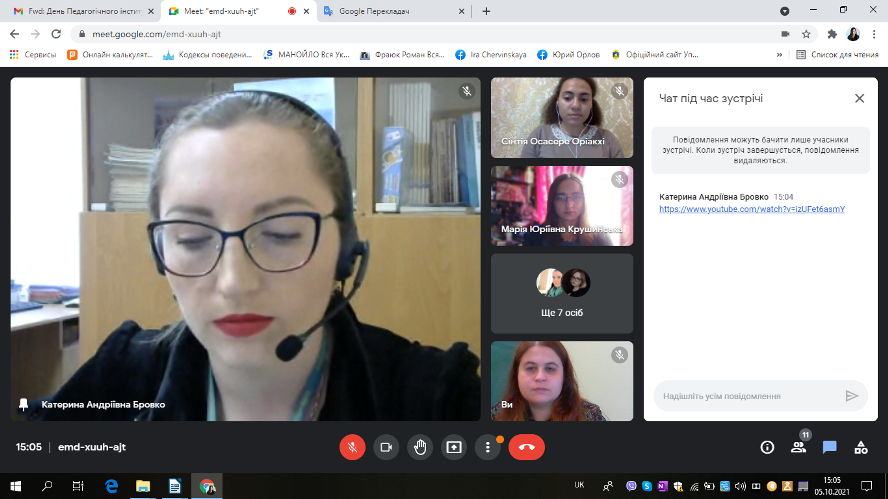Open camera permission icon in address bar
Viewport: 888px width, 499px height.
click(785, 34)
